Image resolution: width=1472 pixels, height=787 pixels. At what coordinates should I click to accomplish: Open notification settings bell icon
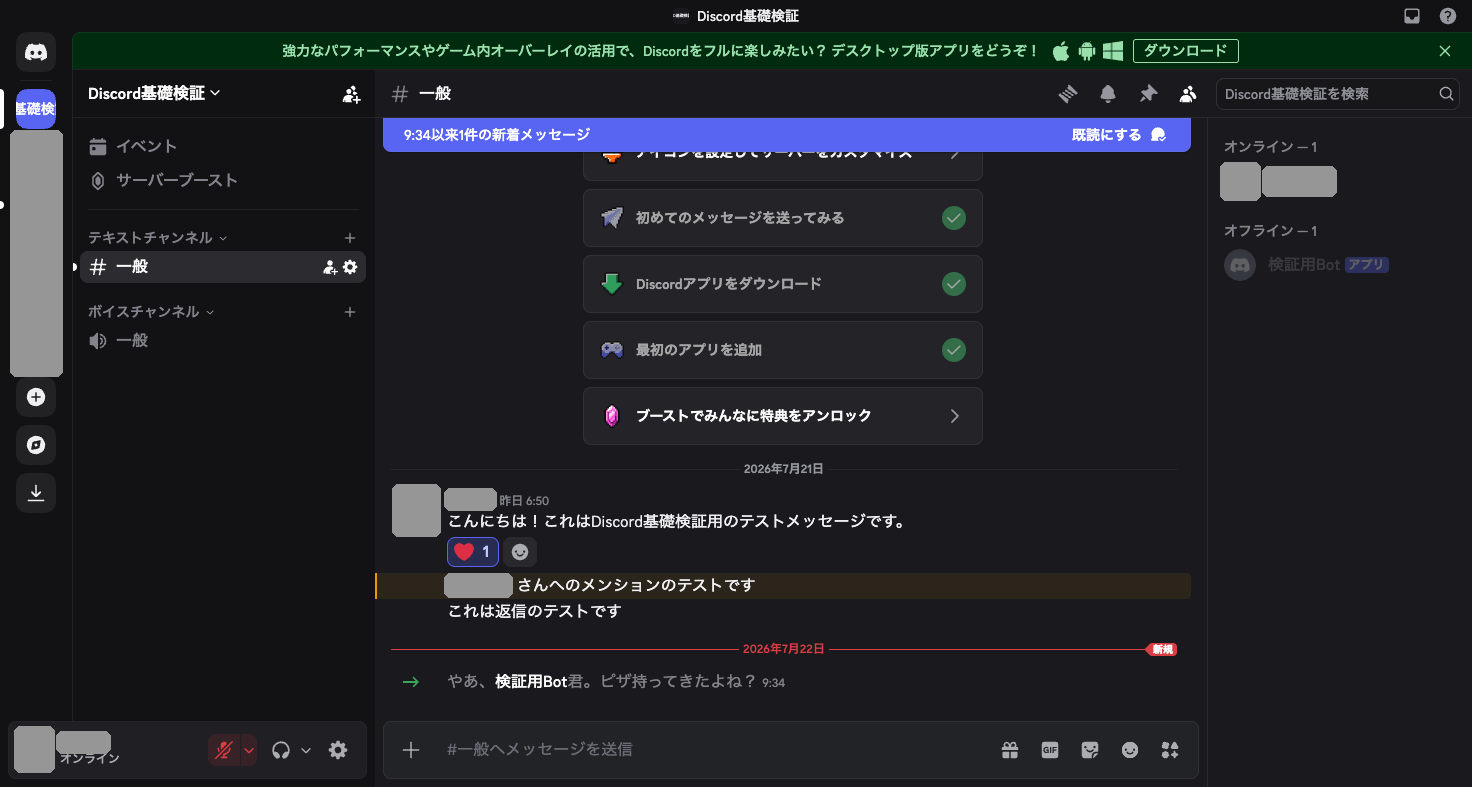(1108, 94)
